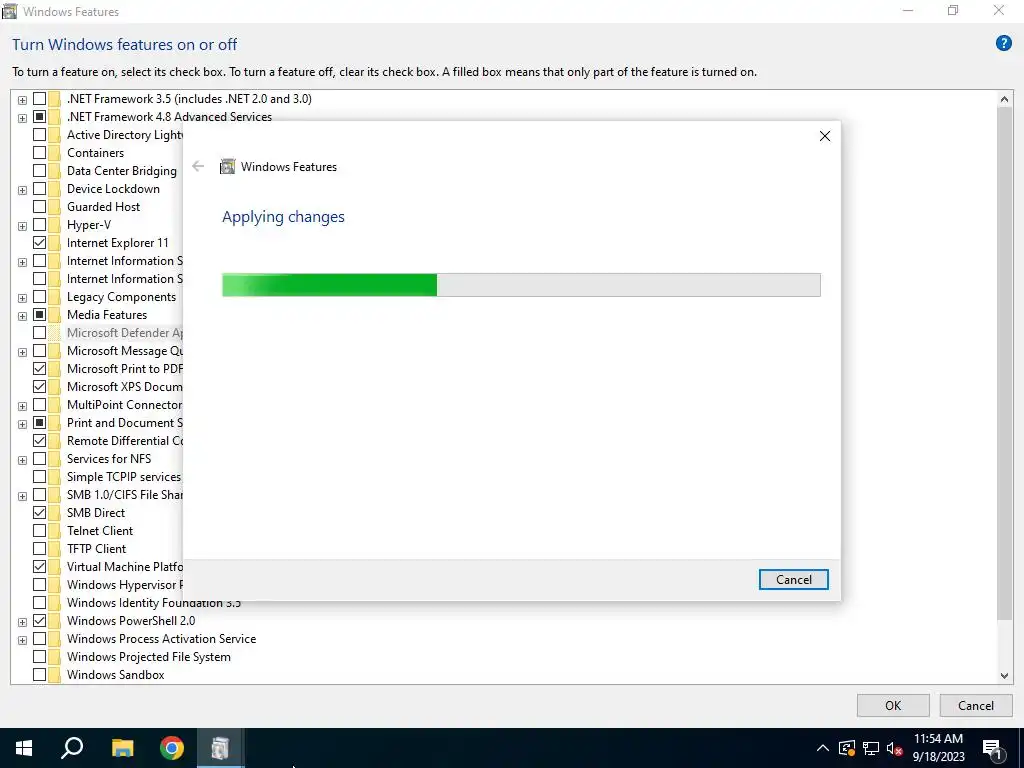Select the Microsoft Print to PDF row
This screenshot has width=1024, height=768.
[x=124, y=369]
